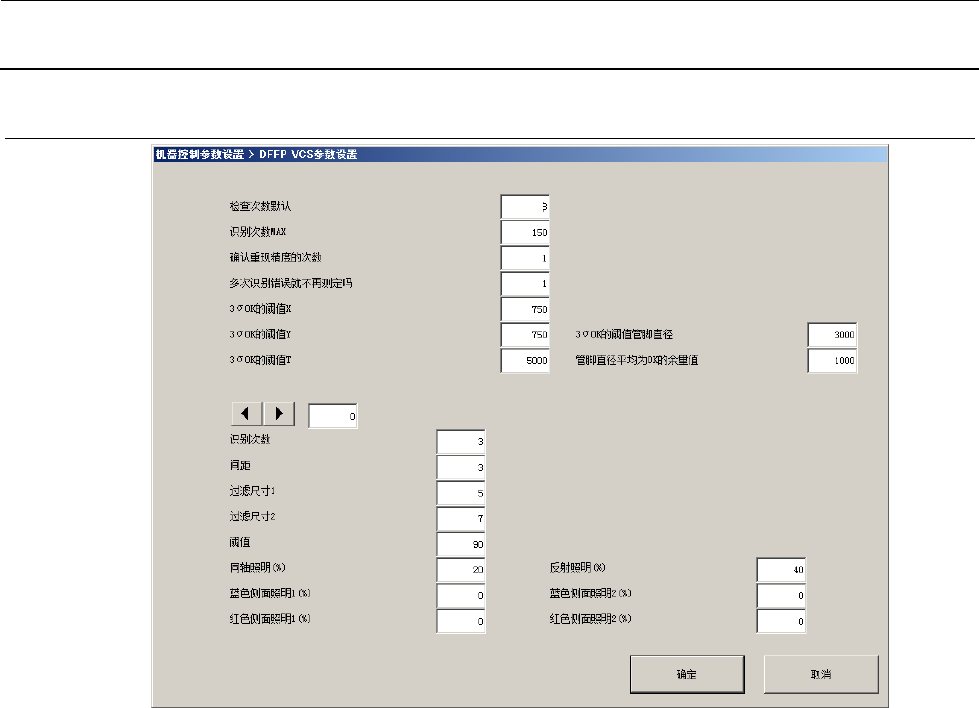
Task: Click the 检查次数默认 input field
Action: pos(525,207)
